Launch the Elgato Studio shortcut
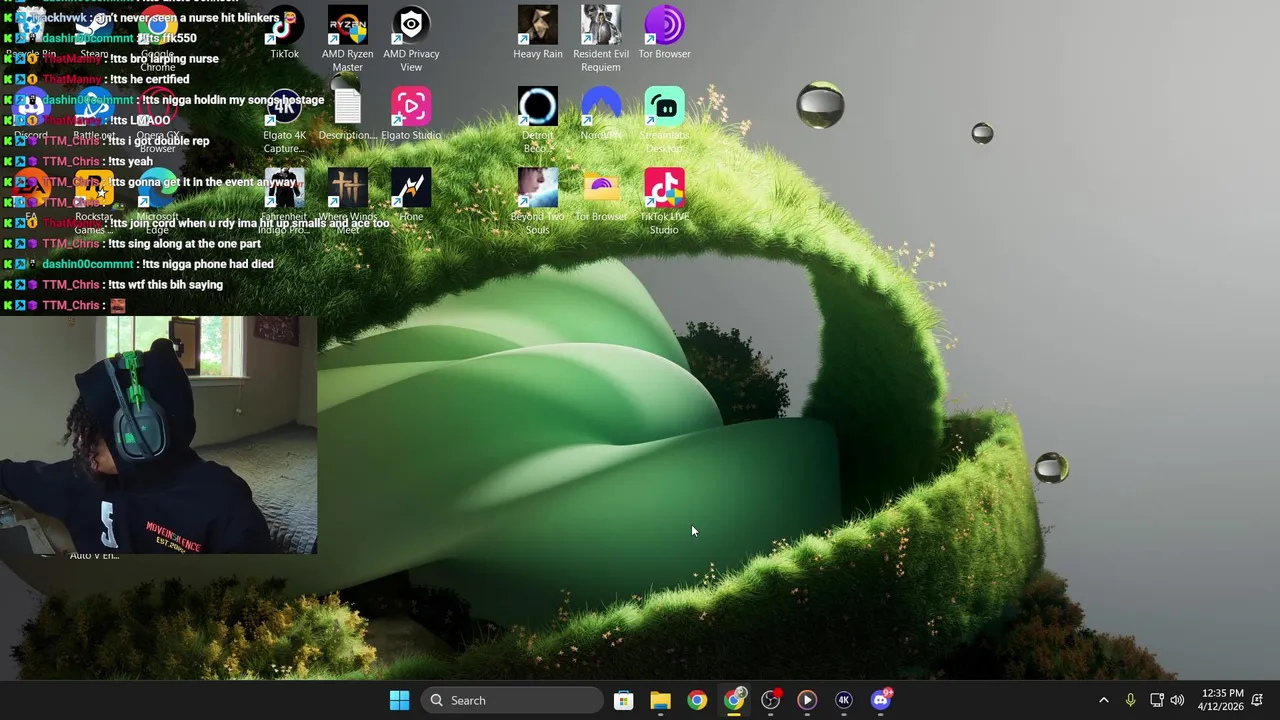This screenshot has width=1280, height=720. [x=411, y=115]
